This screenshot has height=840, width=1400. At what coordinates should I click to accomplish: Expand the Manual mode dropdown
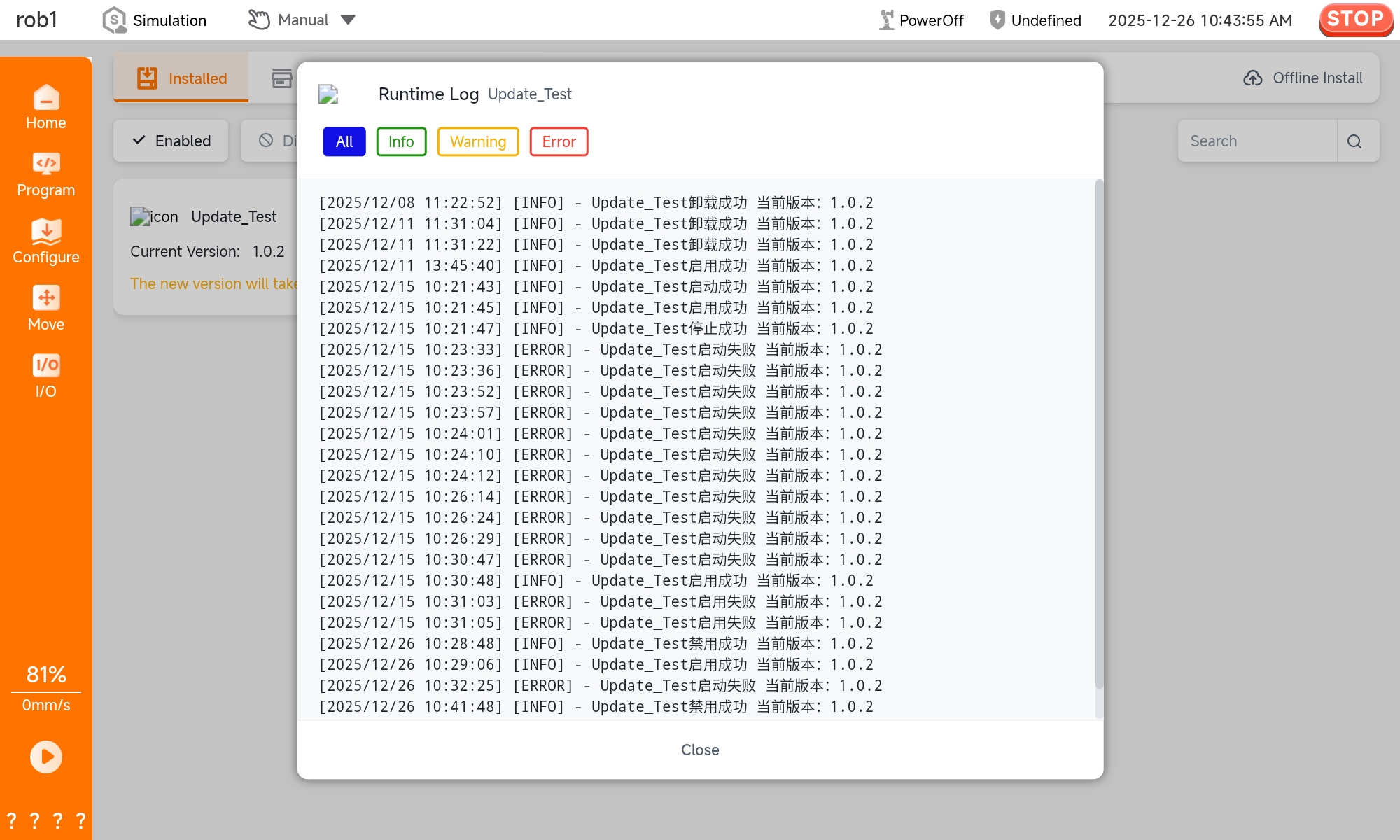[x=348, y=20]
